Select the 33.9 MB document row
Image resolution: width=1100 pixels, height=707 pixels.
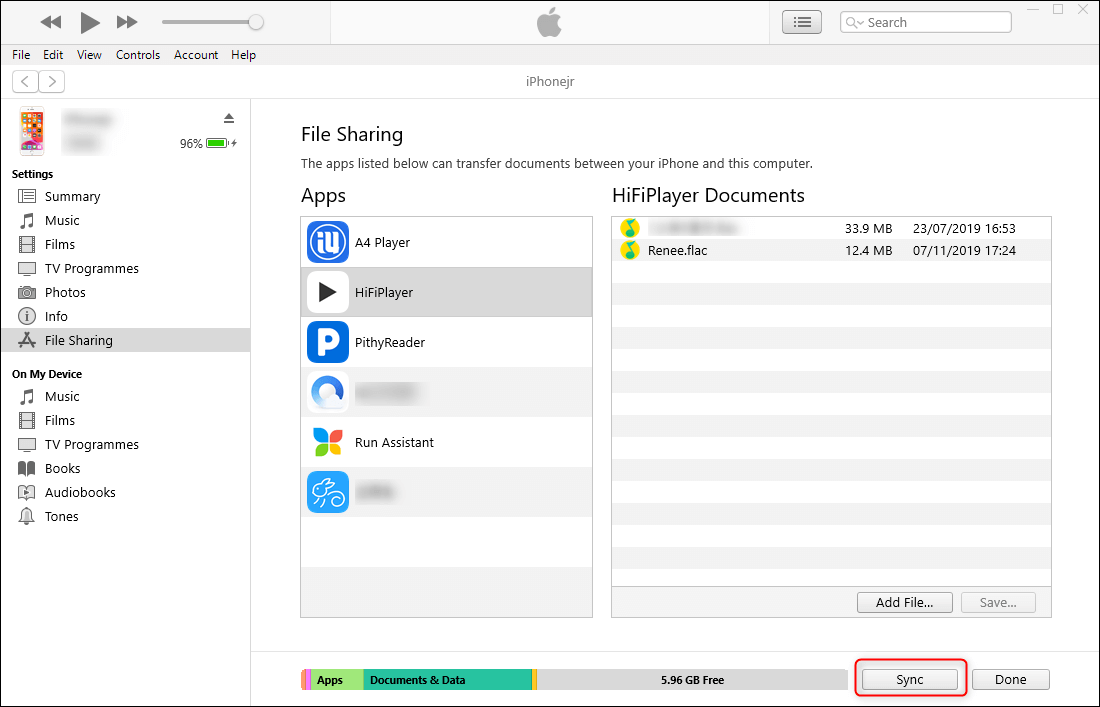(831, 228)
